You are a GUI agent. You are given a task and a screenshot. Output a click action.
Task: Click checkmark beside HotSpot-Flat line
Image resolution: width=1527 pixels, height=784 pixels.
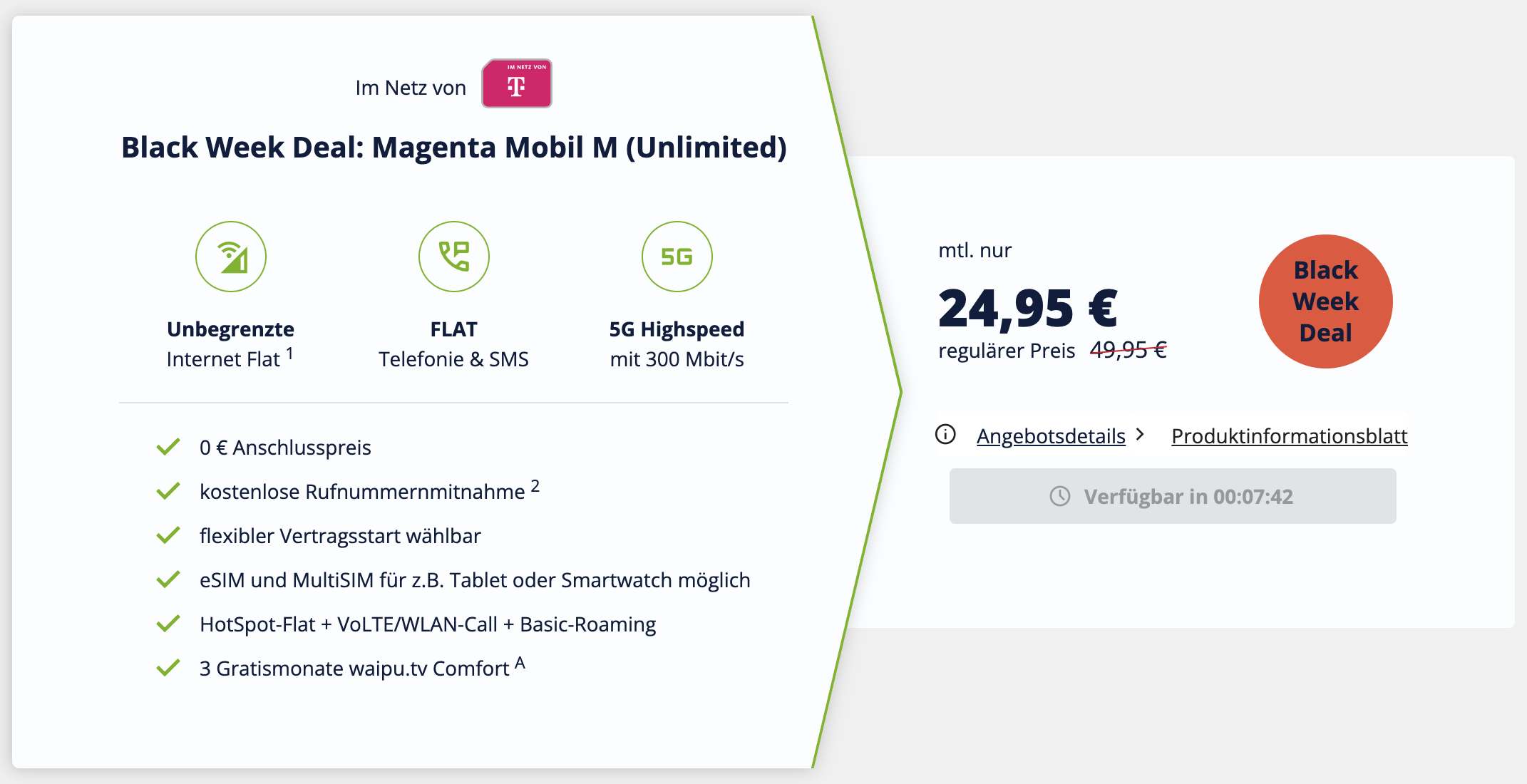[168, 624]
